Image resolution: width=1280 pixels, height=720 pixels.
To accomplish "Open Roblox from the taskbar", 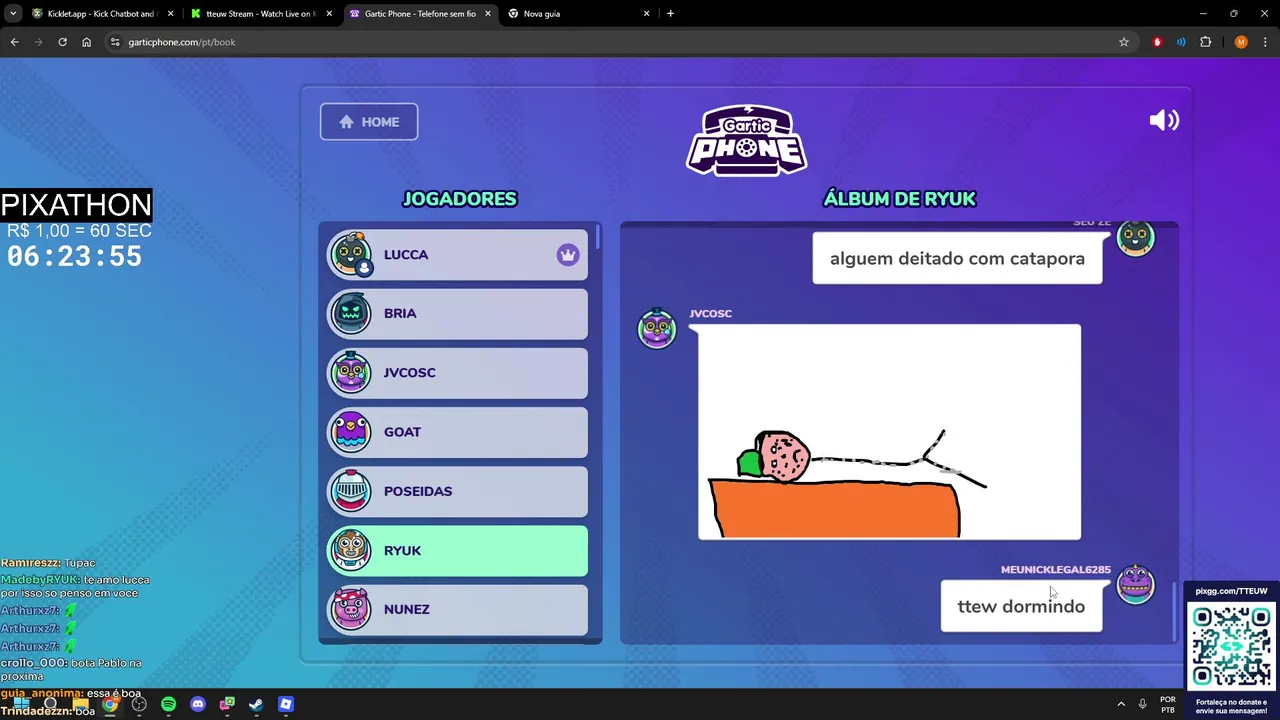I will [286, 704].
